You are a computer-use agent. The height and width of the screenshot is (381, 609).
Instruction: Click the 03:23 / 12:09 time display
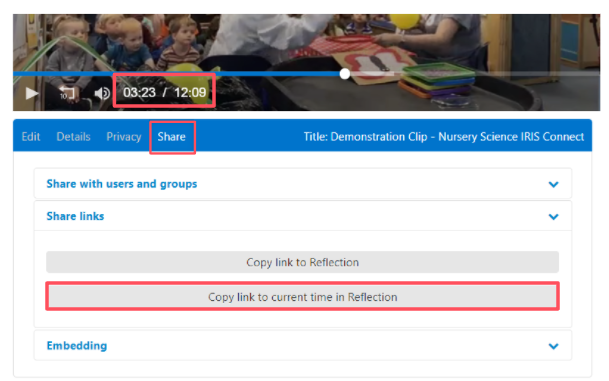coord(164,92)
